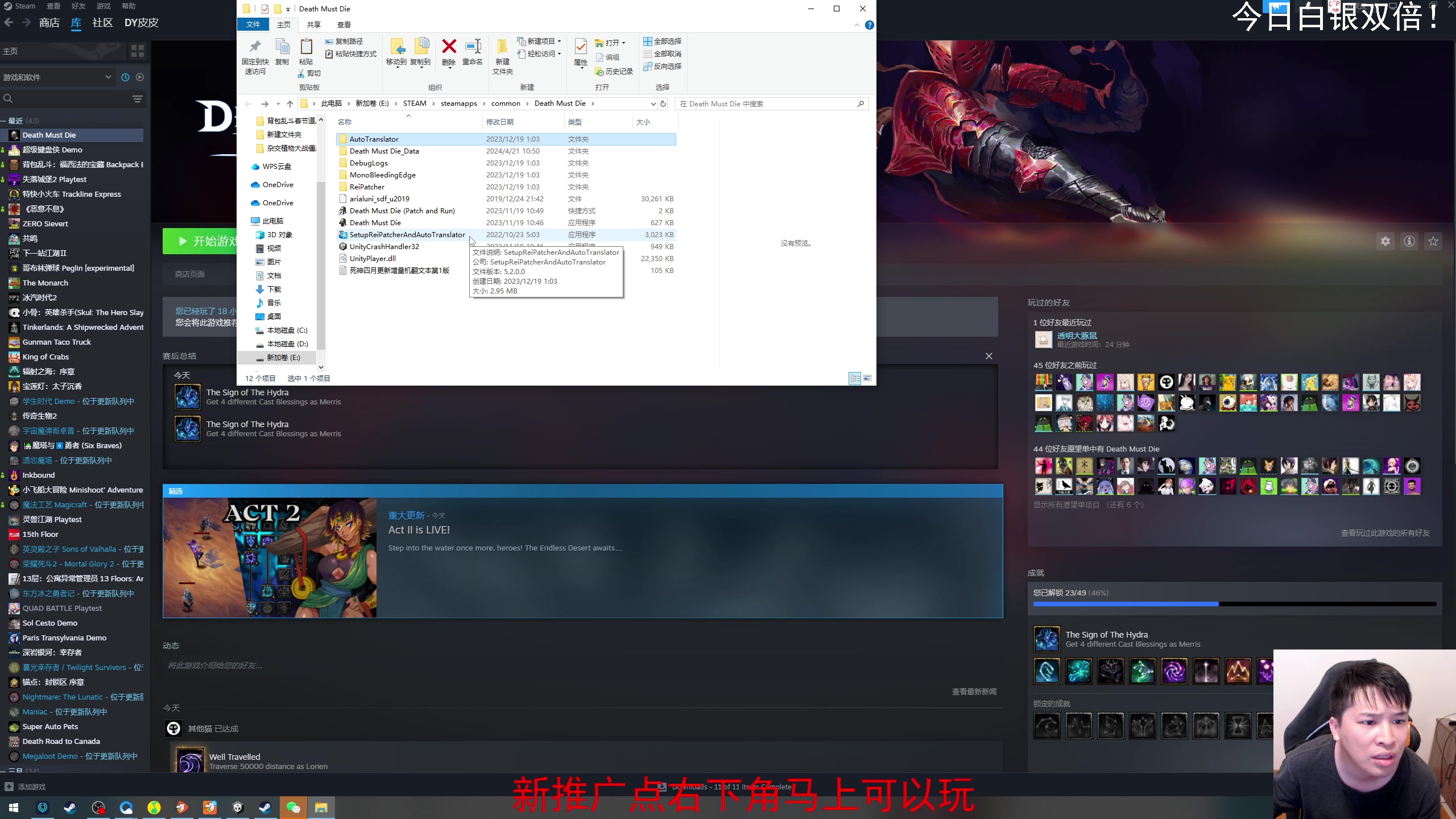Open the 商店页面 link in Steam

(190, 274)
